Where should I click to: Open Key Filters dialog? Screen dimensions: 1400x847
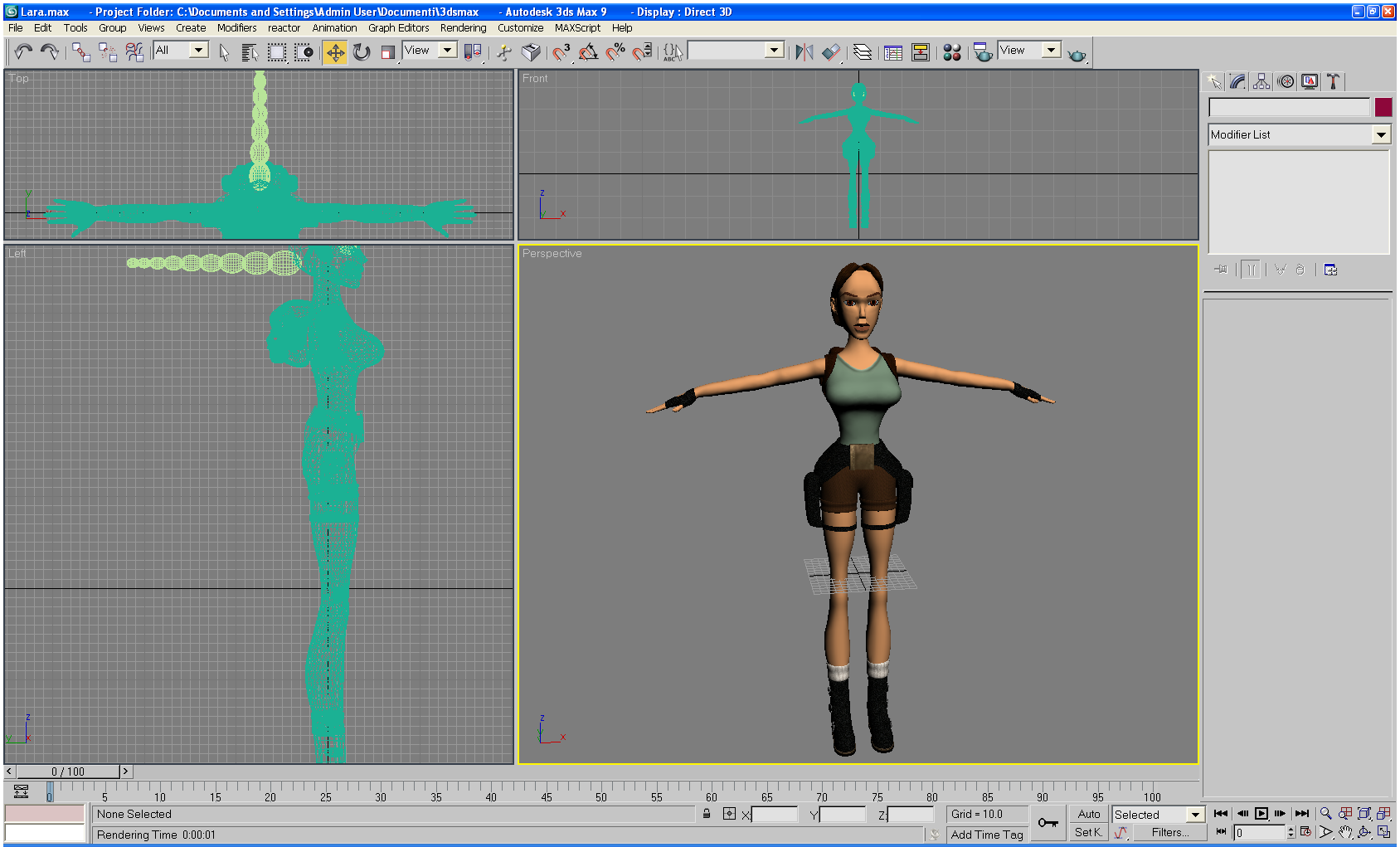click(x=1169, y=832)
